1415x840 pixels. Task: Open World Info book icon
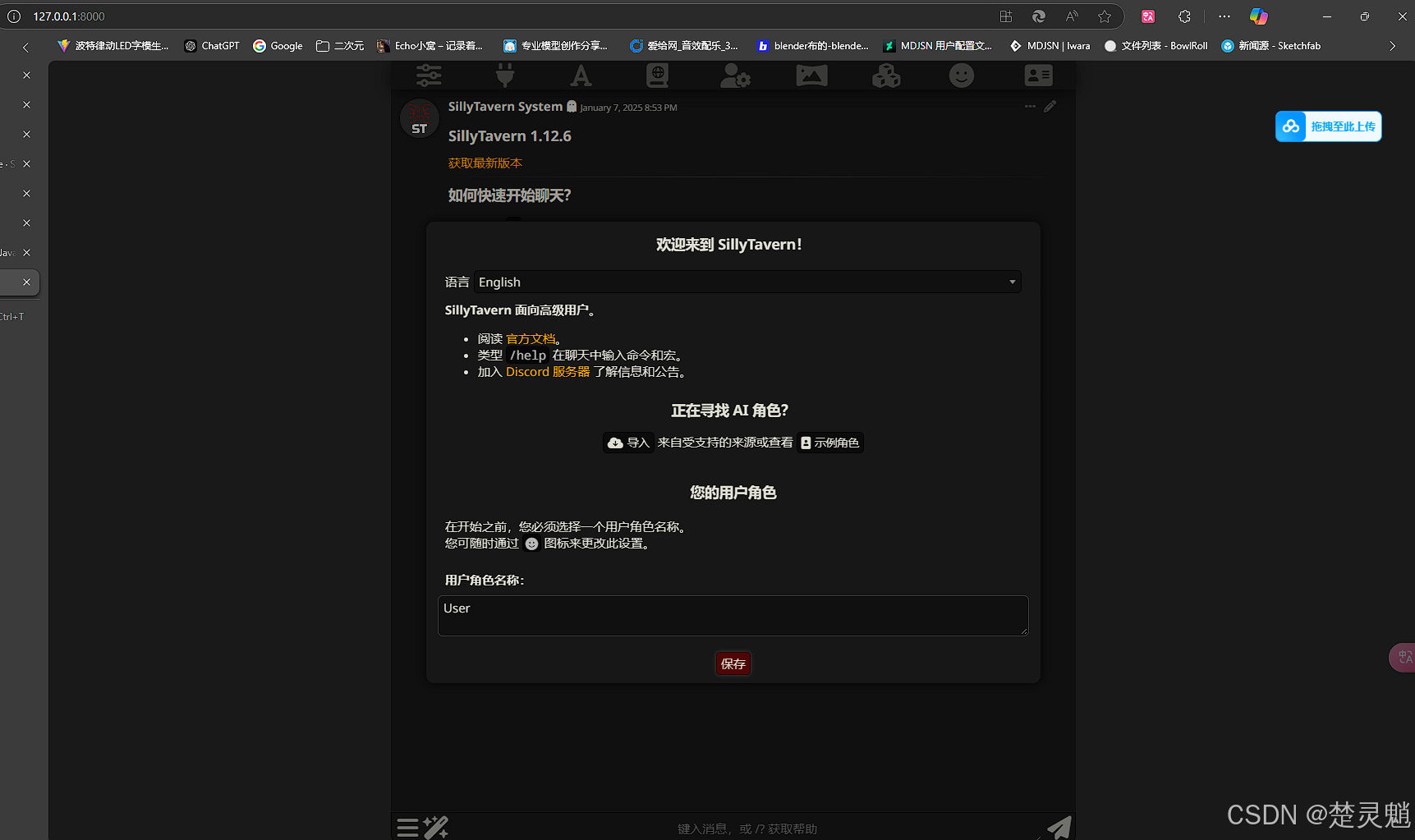click(657, 76)
